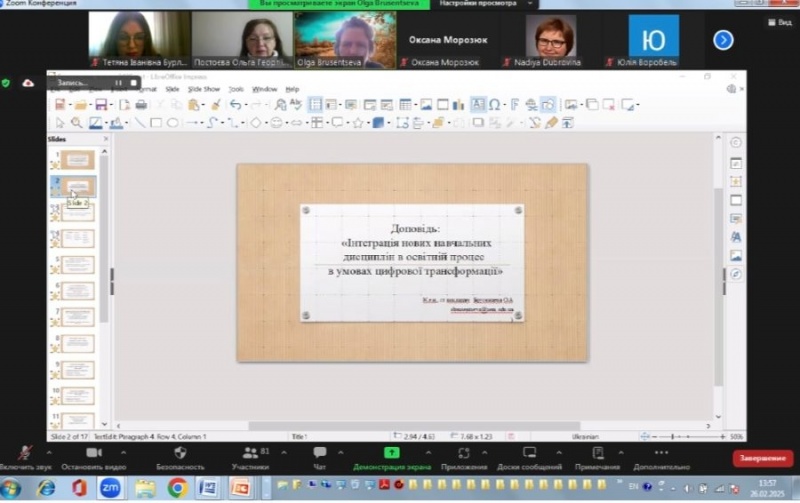The image size is (800, 503).
Task: Open the Tools menu in Impress
Action: click(x=236, y=89)
